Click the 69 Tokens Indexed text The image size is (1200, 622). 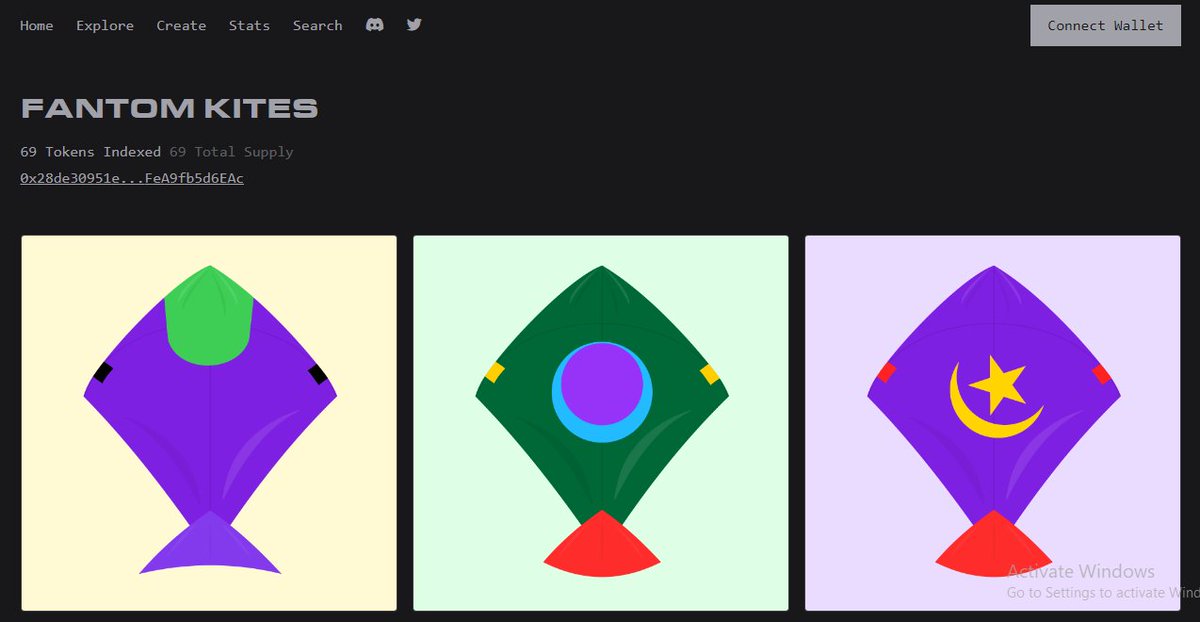coord(90,152)
